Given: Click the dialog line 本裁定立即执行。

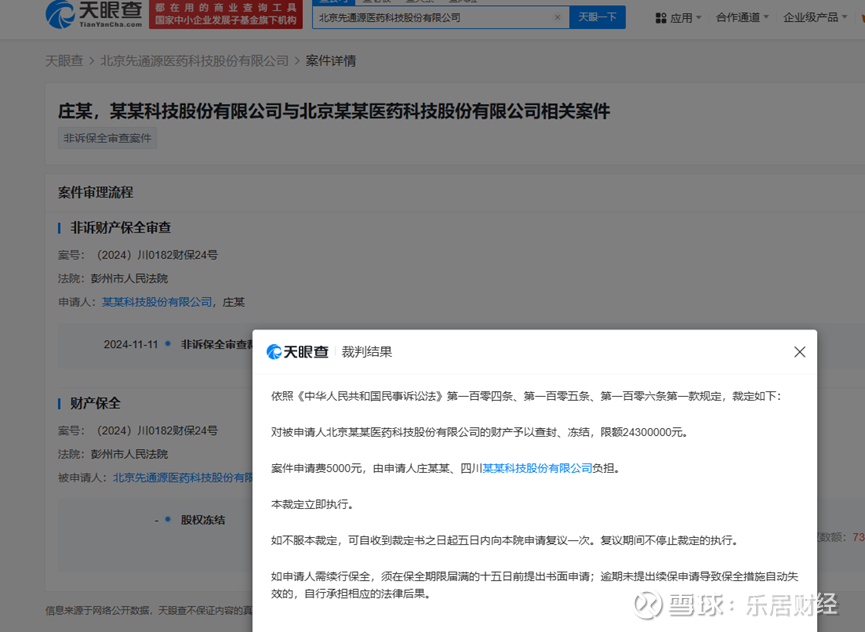Looking at the screenshot, I should [312, 504].
